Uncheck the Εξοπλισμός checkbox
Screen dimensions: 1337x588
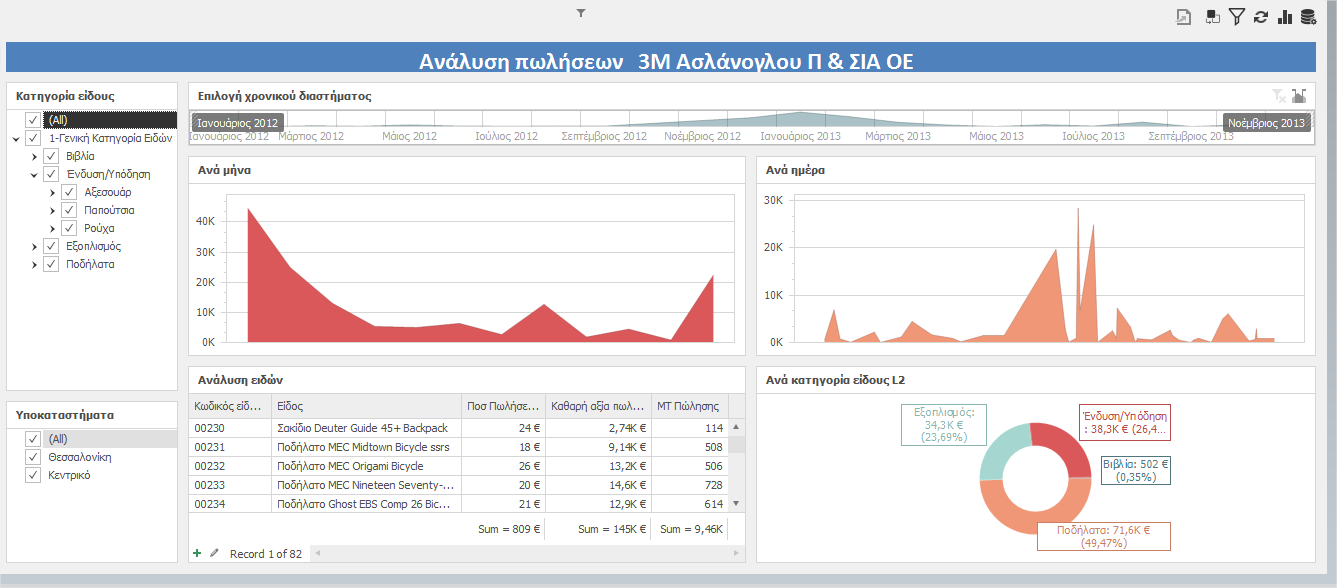point(51,246)
